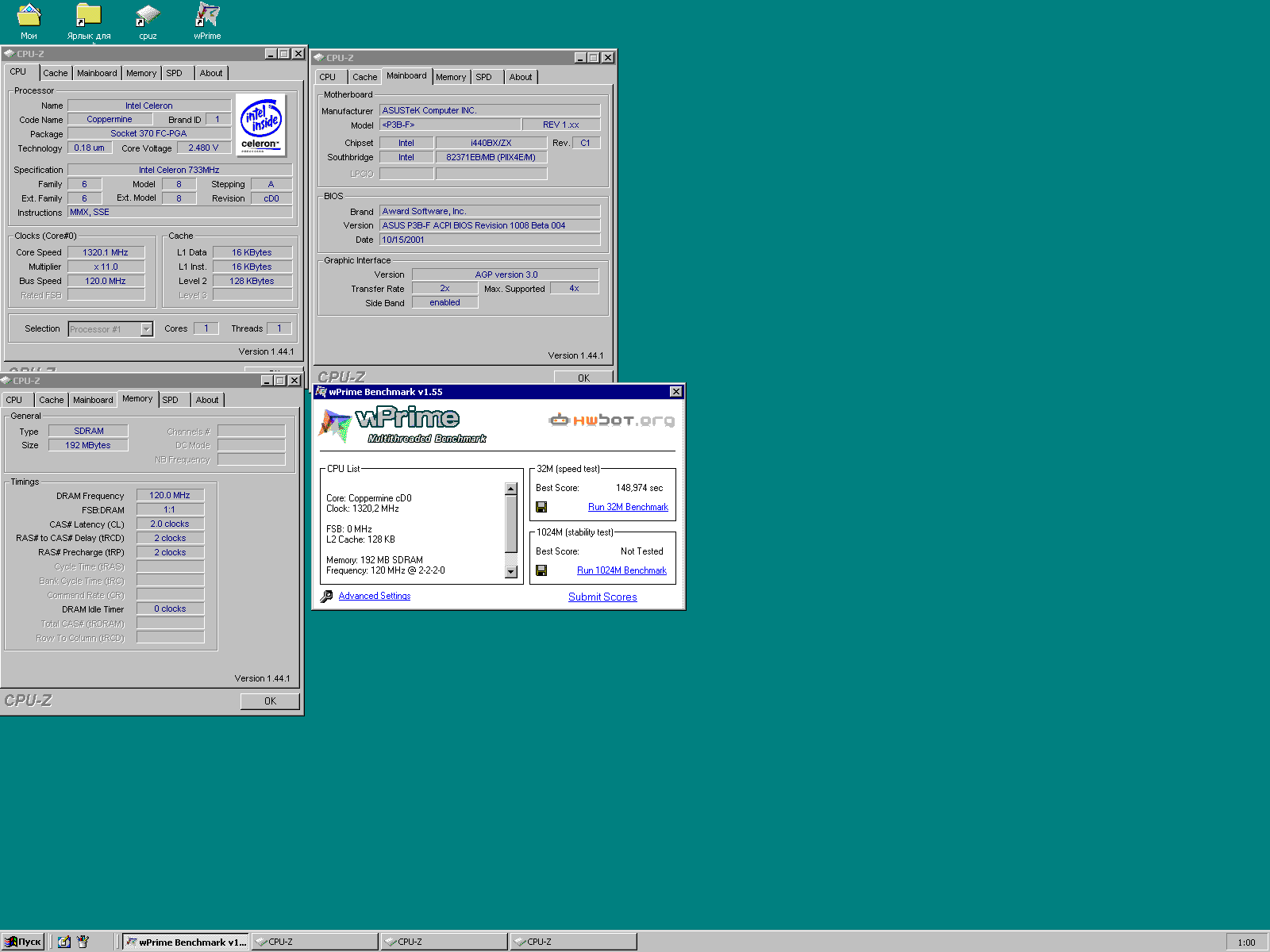This screenshot has height=952, width=1270.
Task: Switch to wPrime Benchmark taskbar button
Action: coord(186,942)
